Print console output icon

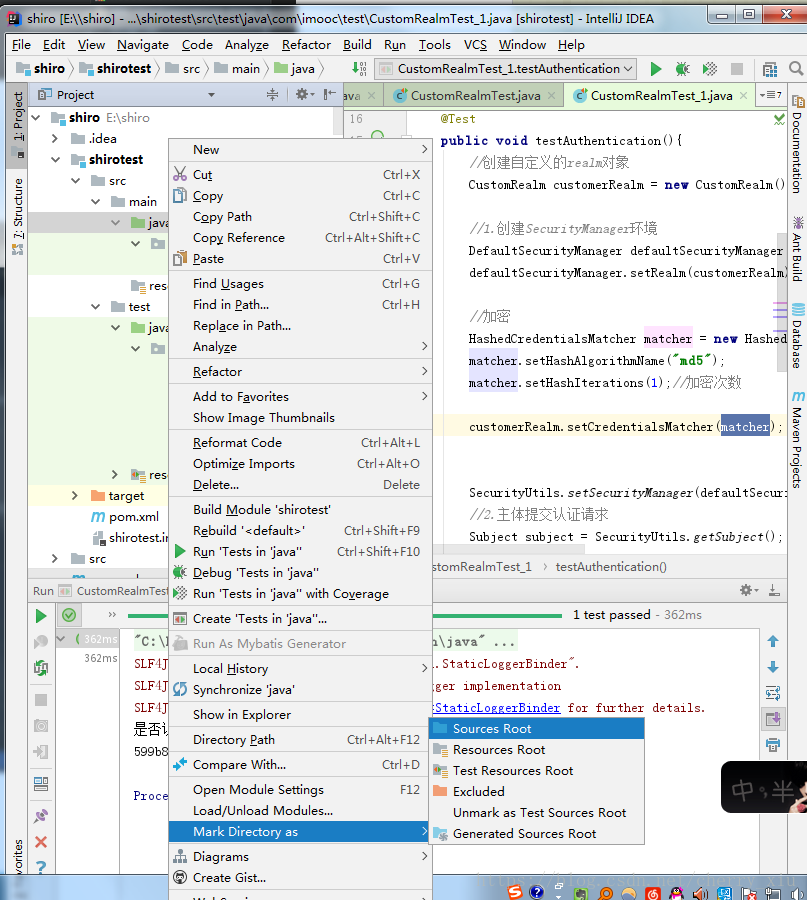pyautogui.click(x=773, y=745)
